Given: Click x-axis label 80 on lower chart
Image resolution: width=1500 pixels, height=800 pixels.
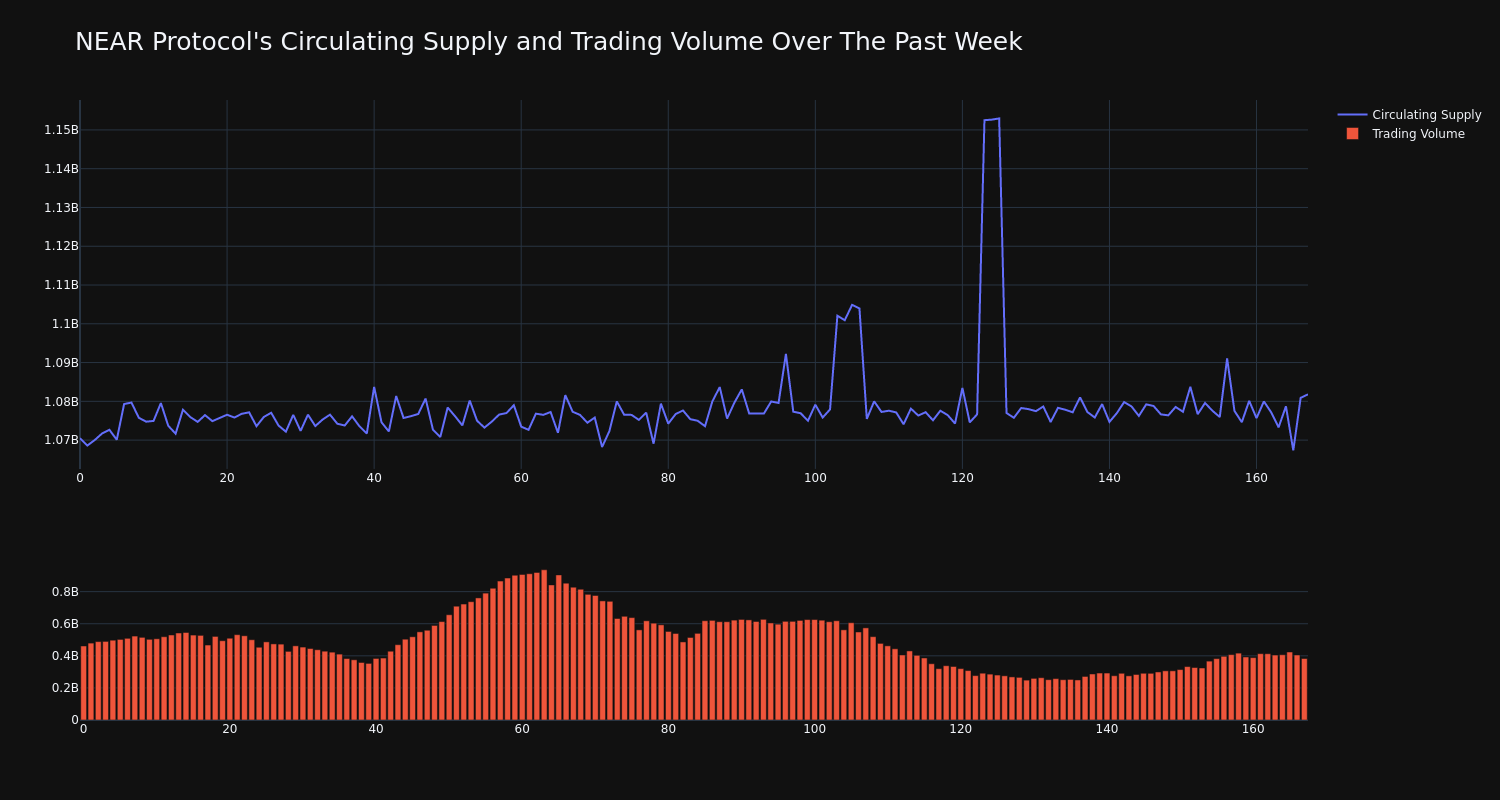Looking at the screenshot, I should click(x=668, y=729).
